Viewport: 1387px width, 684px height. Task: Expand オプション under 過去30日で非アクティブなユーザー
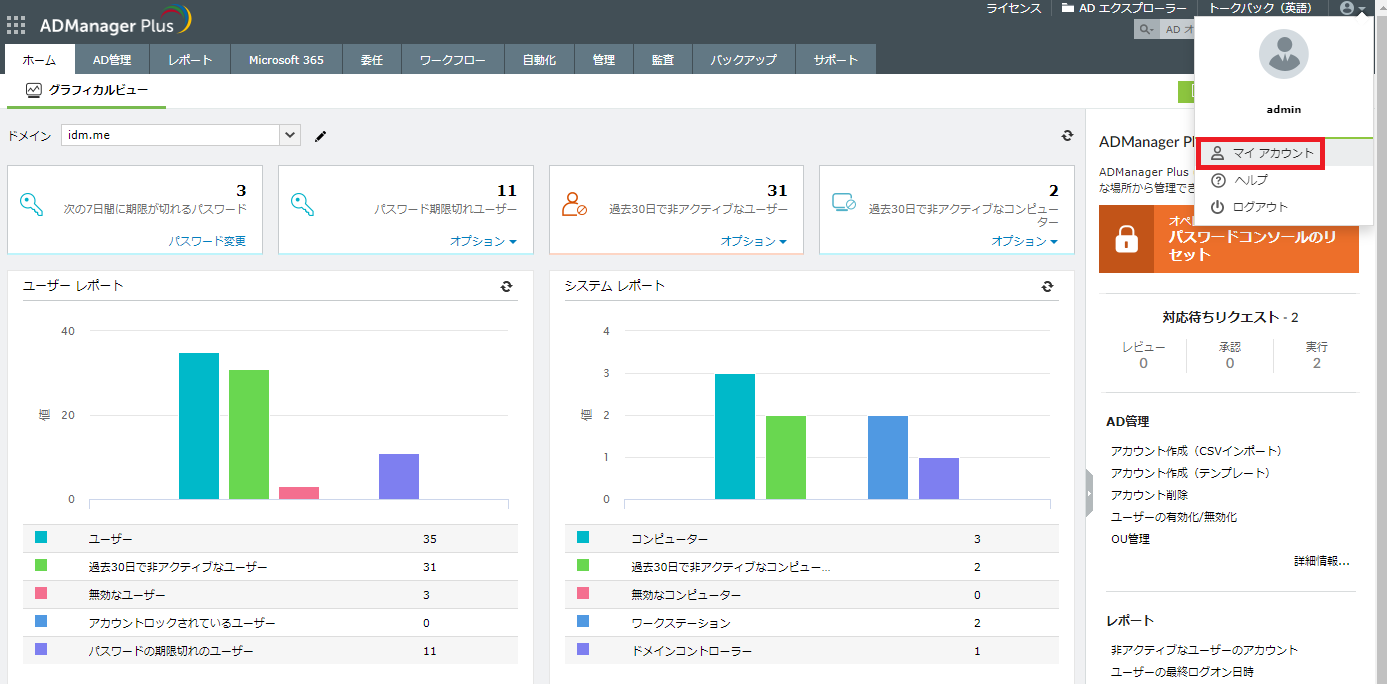[754, 241]
